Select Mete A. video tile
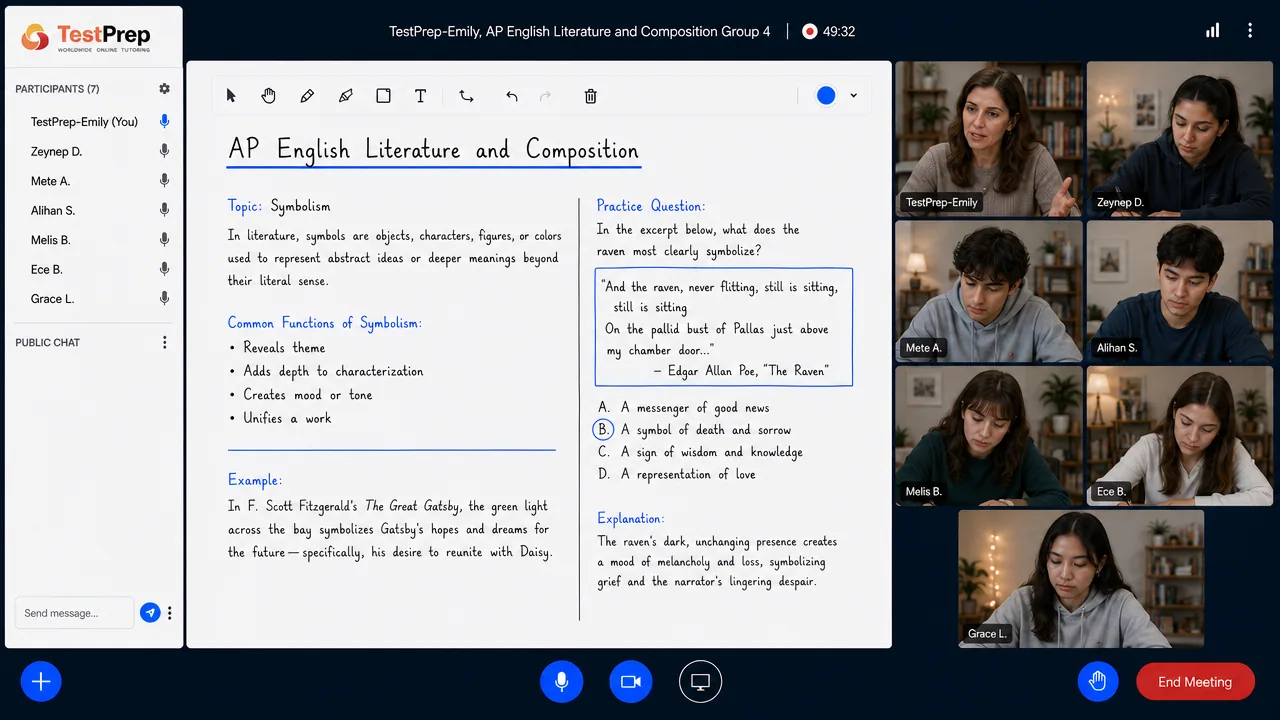1280x720 pixels. click(x=989, y=291)
